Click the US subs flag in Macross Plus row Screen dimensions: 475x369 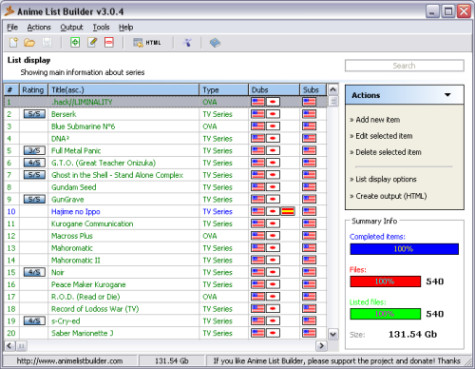(309, 236)
